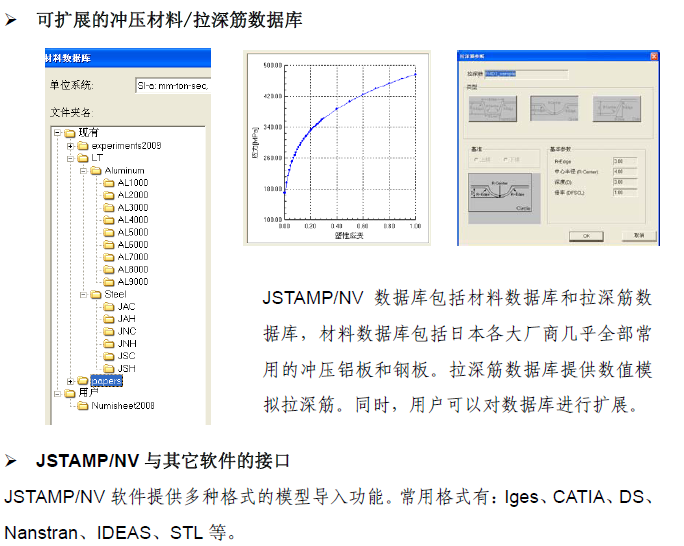Image resolution: width=684 pixels, height=546 pixels.
Task: Choose the third drawbead type thumbnail
Action: [x=616, y=109]
